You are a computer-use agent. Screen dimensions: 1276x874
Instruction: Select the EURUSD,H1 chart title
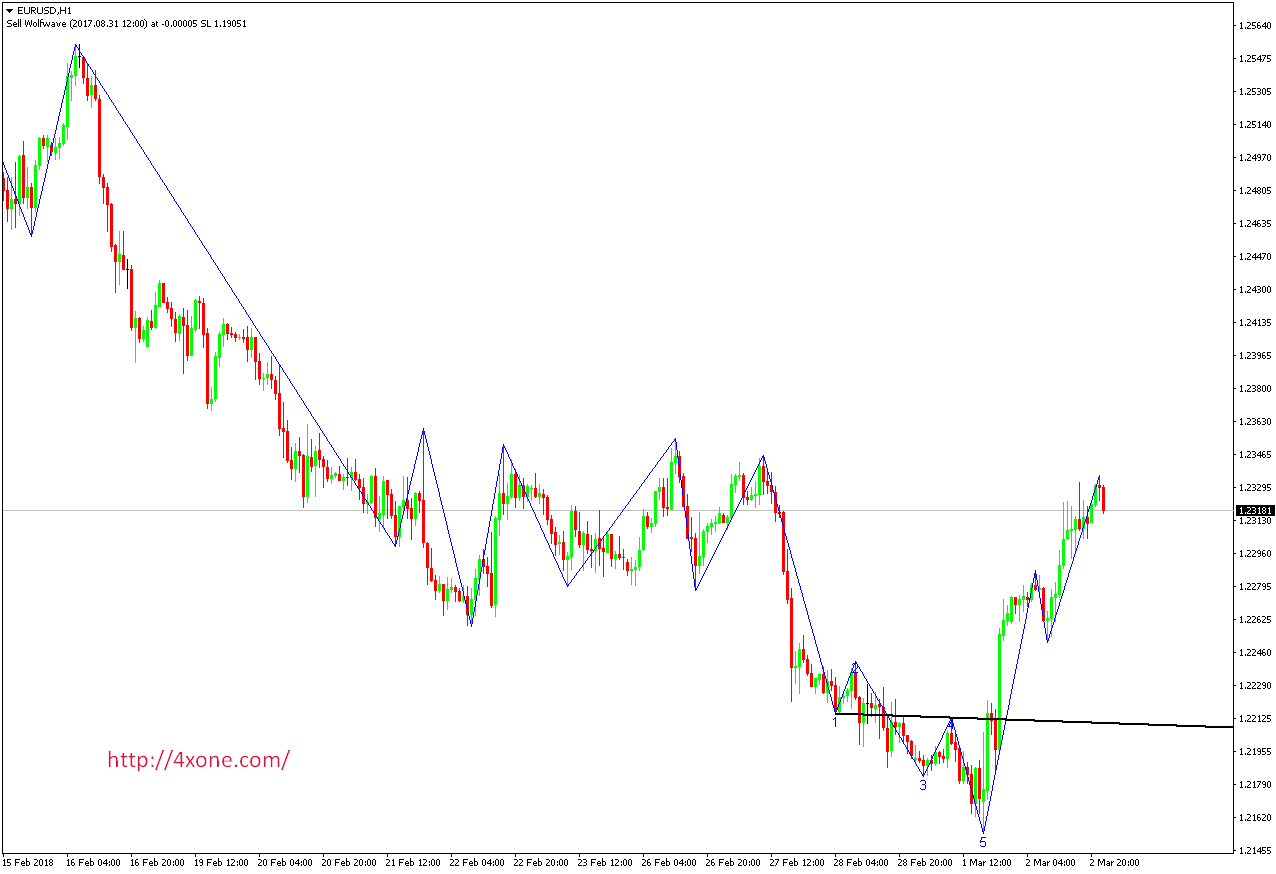click(x=44, y=10)
